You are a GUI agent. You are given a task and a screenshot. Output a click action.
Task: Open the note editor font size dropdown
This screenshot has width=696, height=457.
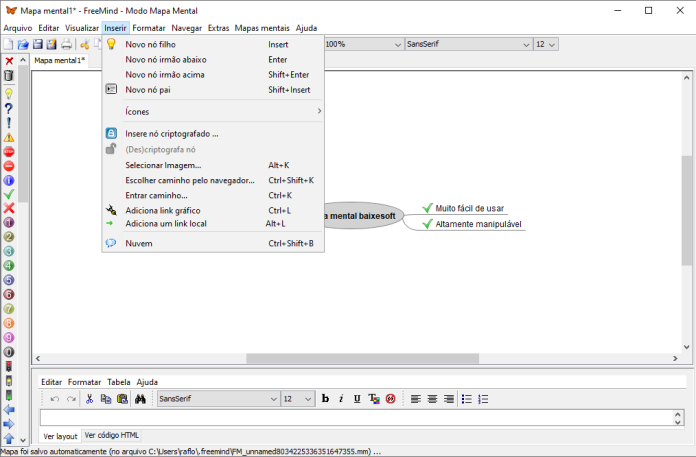point(298,398)
